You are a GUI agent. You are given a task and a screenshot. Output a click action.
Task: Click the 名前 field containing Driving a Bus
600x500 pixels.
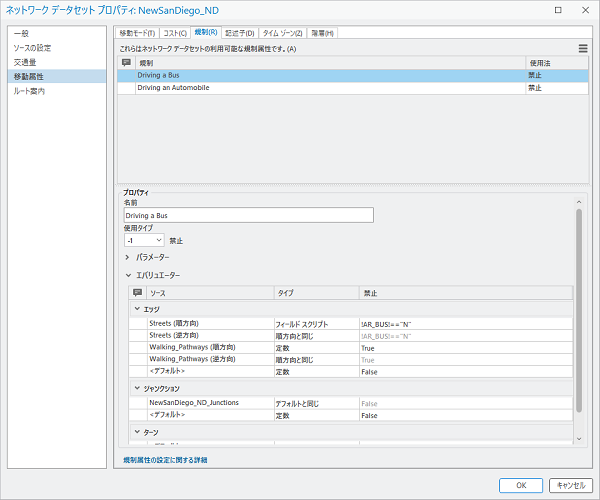tap(248, 214)
